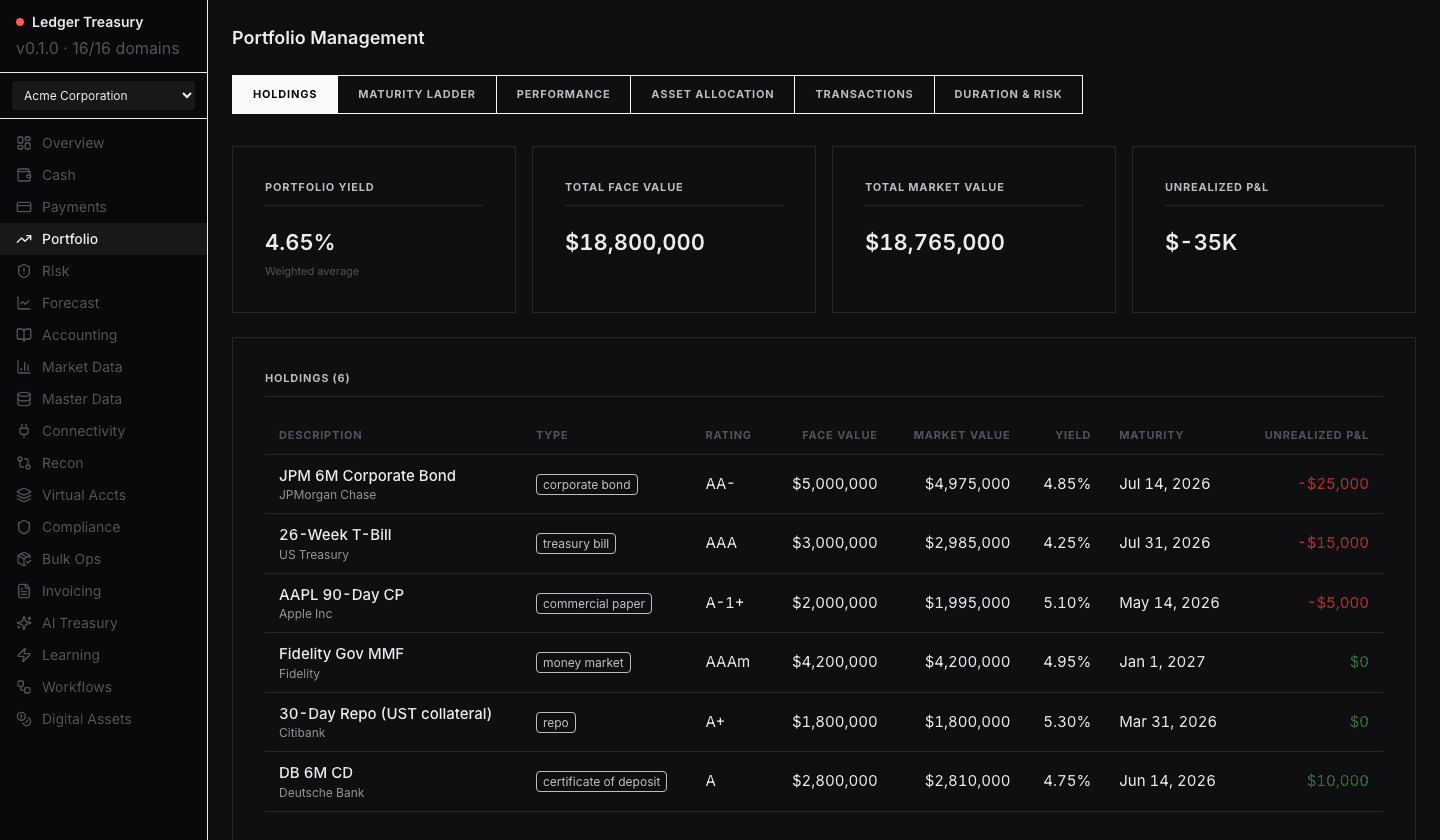The height and width of the screenshot is (840, 1440).
Task: Click the Virtual Accts layers icon
Action: coord(24,495)
